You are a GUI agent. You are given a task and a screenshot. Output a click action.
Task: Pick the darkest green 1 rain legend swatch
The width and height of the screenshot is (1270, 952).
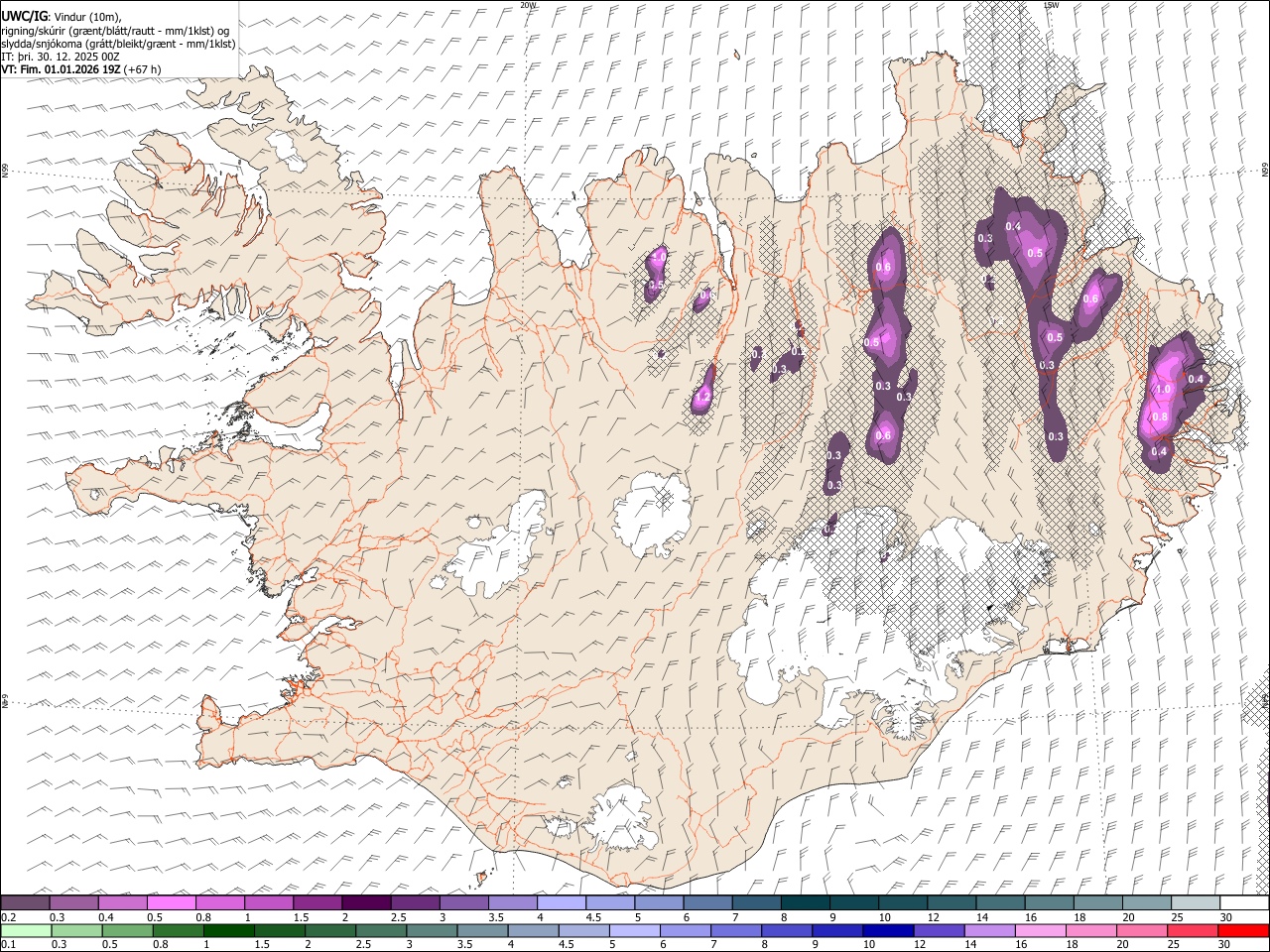(x=229, y=930)
